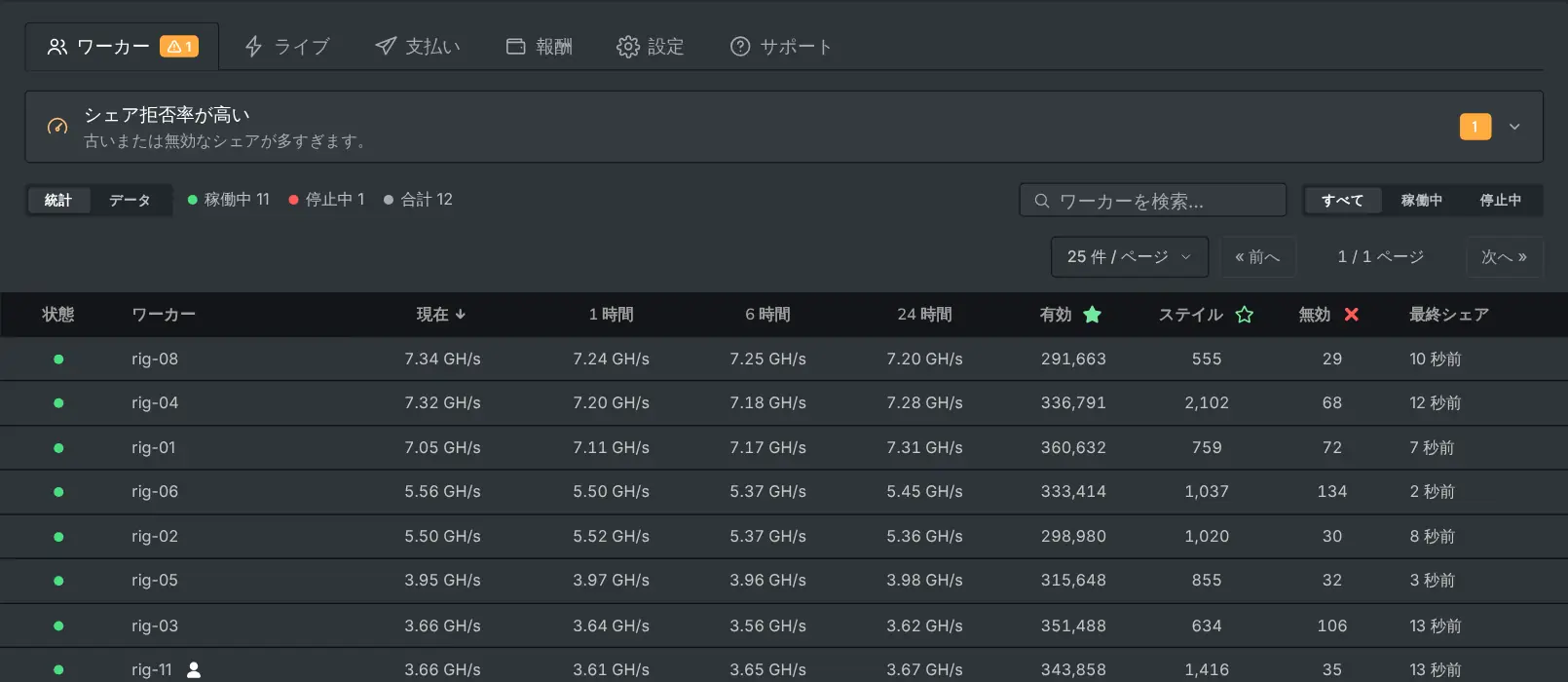Open the 支払い tab
This screenshot has height=682, width=1568.
coord(418,47)
